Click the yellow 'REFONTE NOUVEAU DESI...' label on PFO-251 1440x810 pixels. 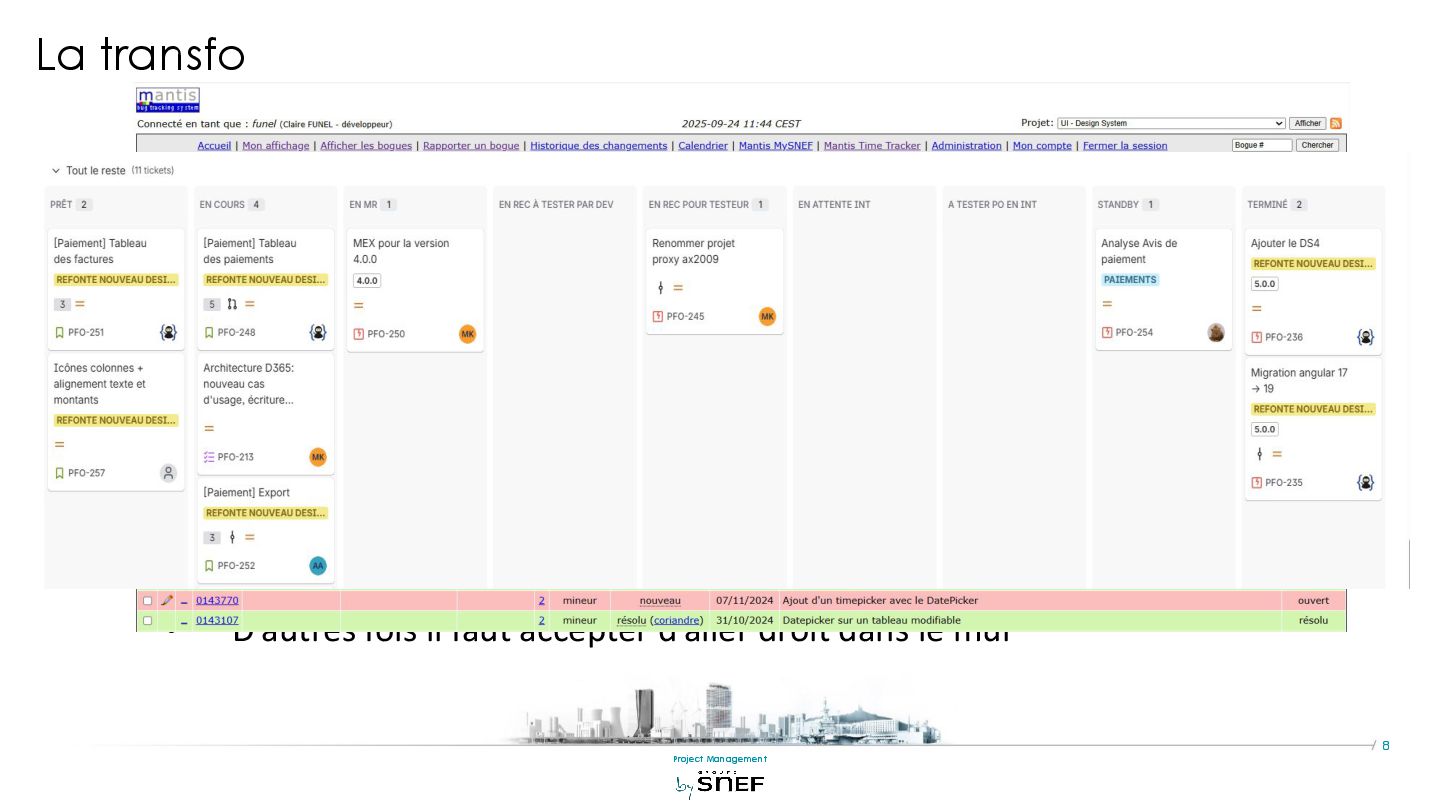point(116,280)
